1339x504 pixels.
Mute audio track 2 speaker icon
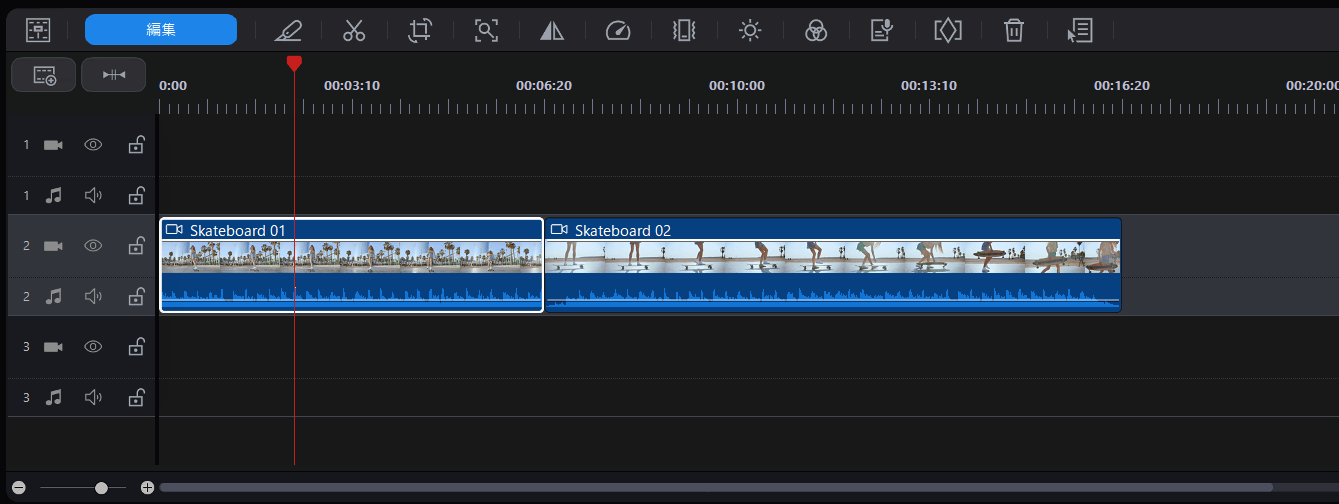(93, 297)
